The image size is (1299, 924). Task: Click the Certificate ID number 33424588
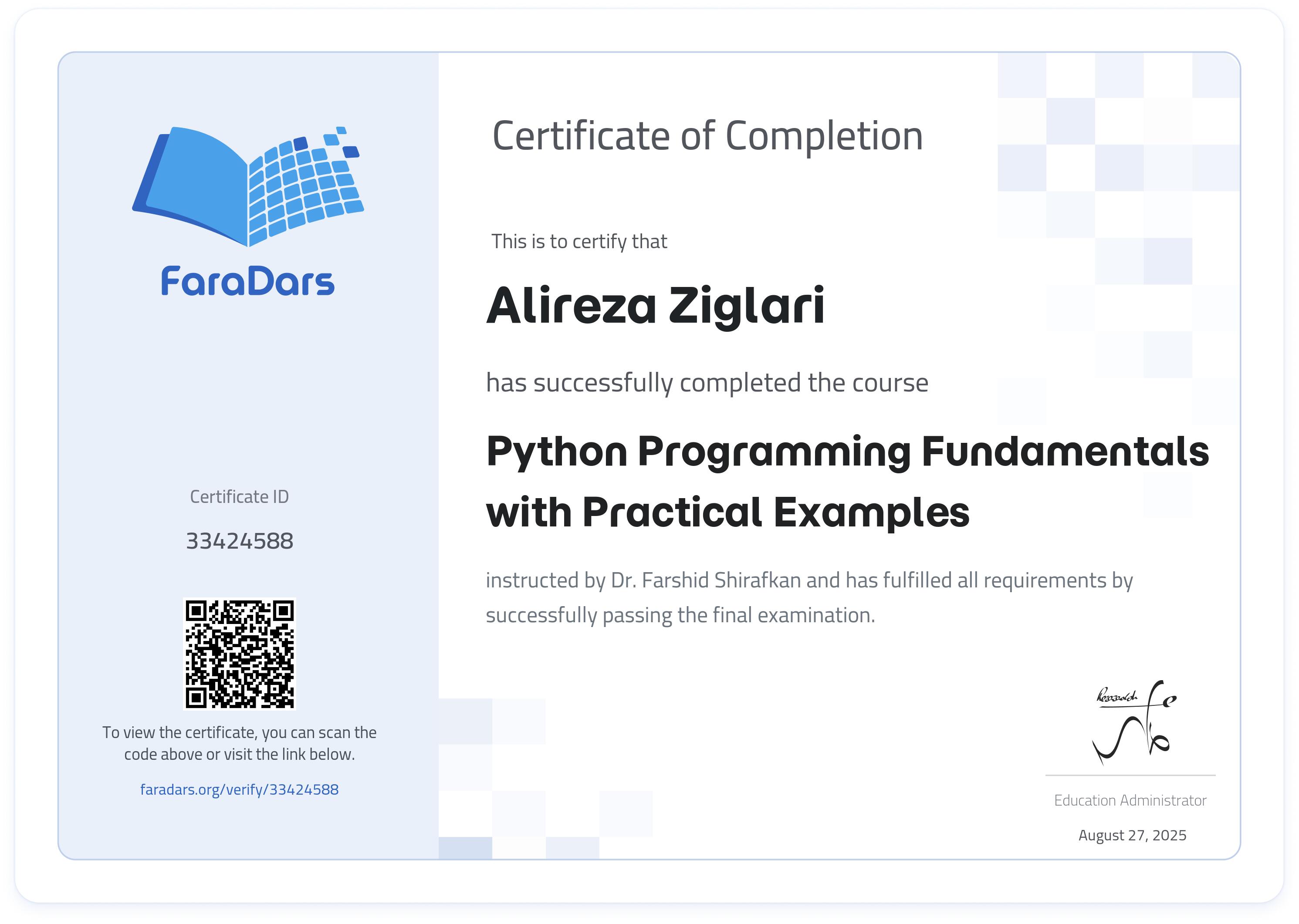[240, 541]
